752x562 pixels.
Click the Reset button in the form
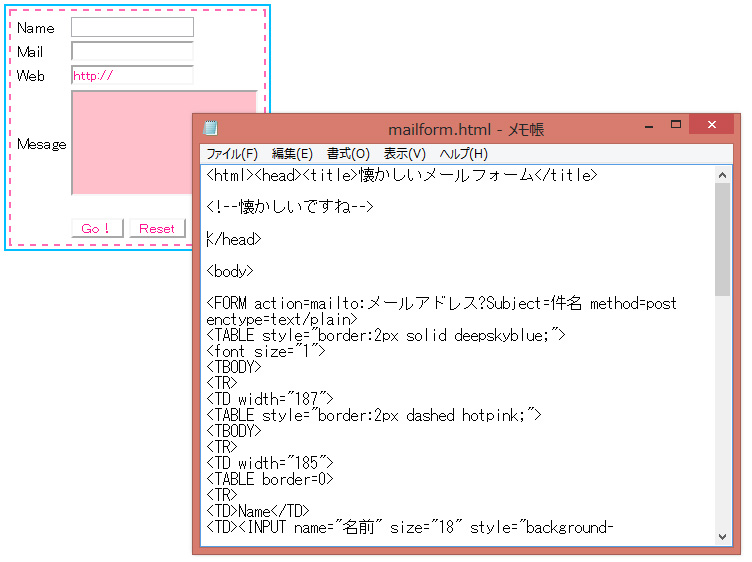156,228
